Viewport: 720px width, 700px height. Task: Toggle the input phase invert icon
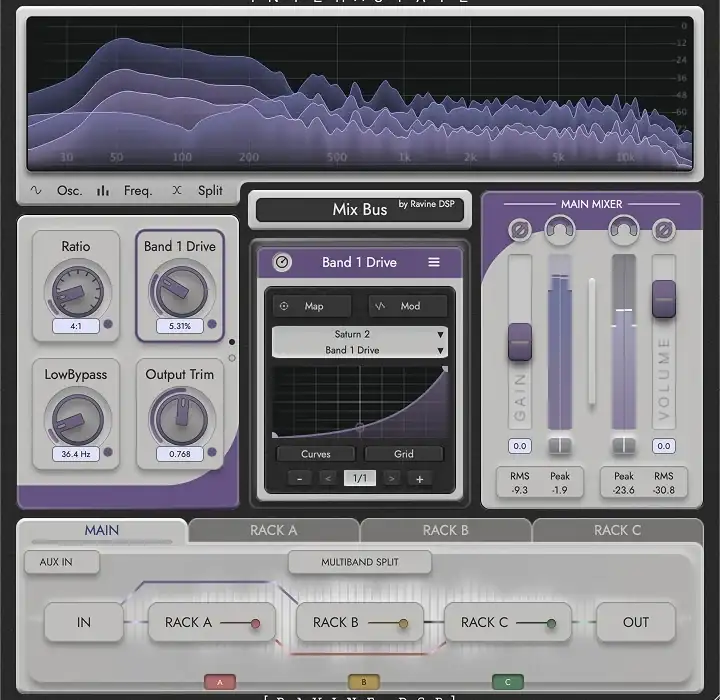(520, 230)
